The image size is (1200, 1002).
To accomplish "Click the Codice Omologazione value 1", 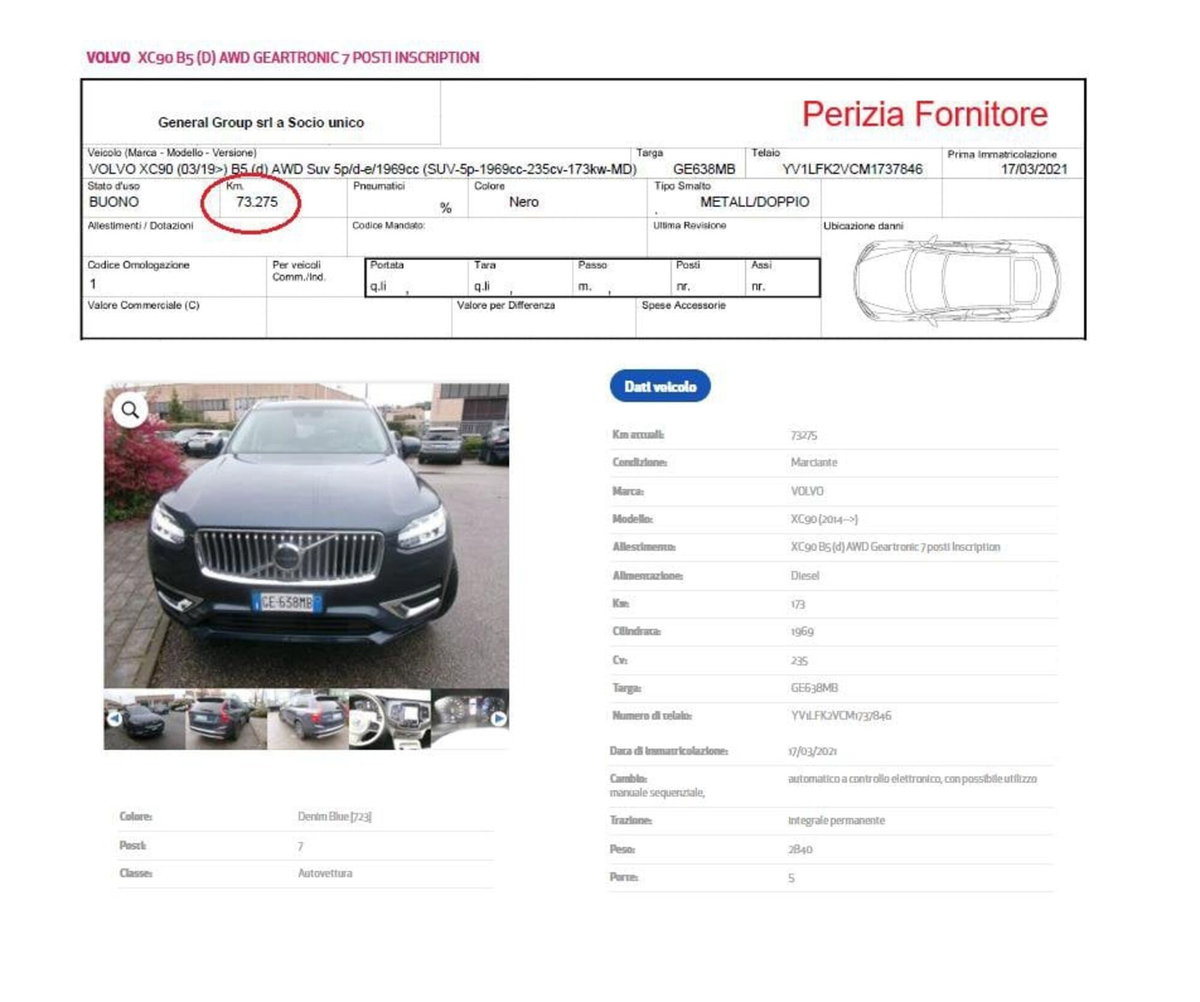I will [93, 284].
